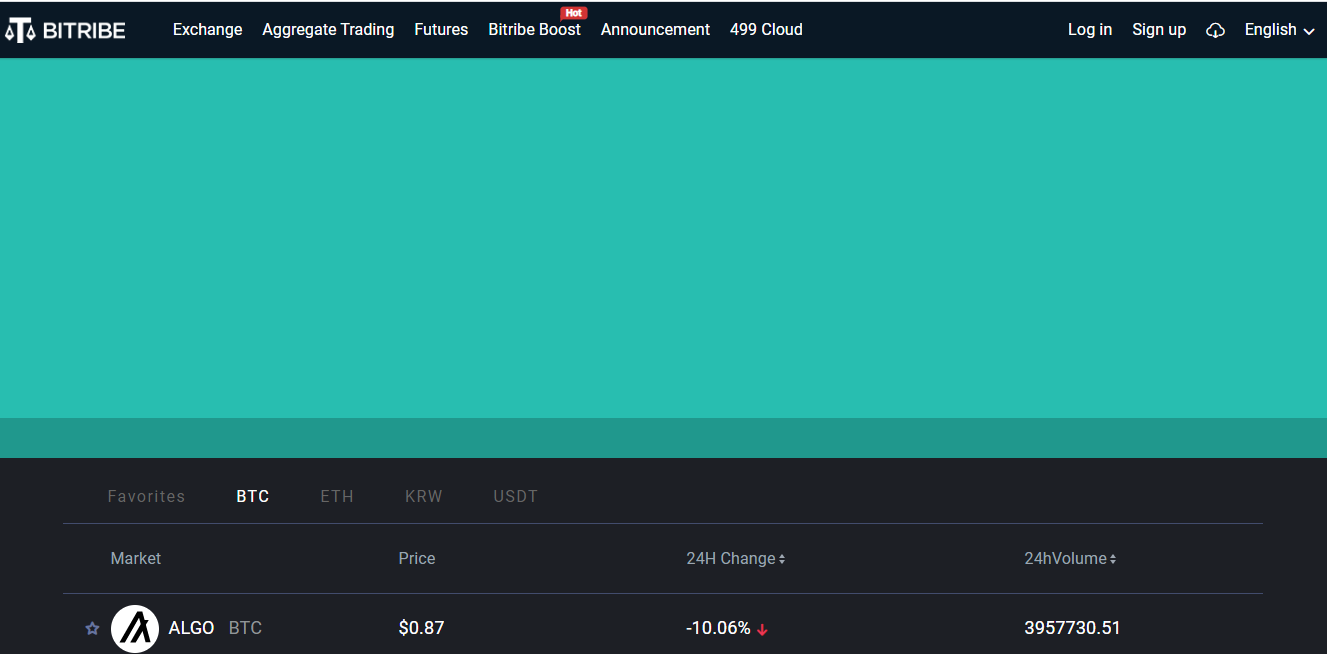Screen dimensions: 1327x654
Task: Click Sign up
Action: click(1159, 30)
